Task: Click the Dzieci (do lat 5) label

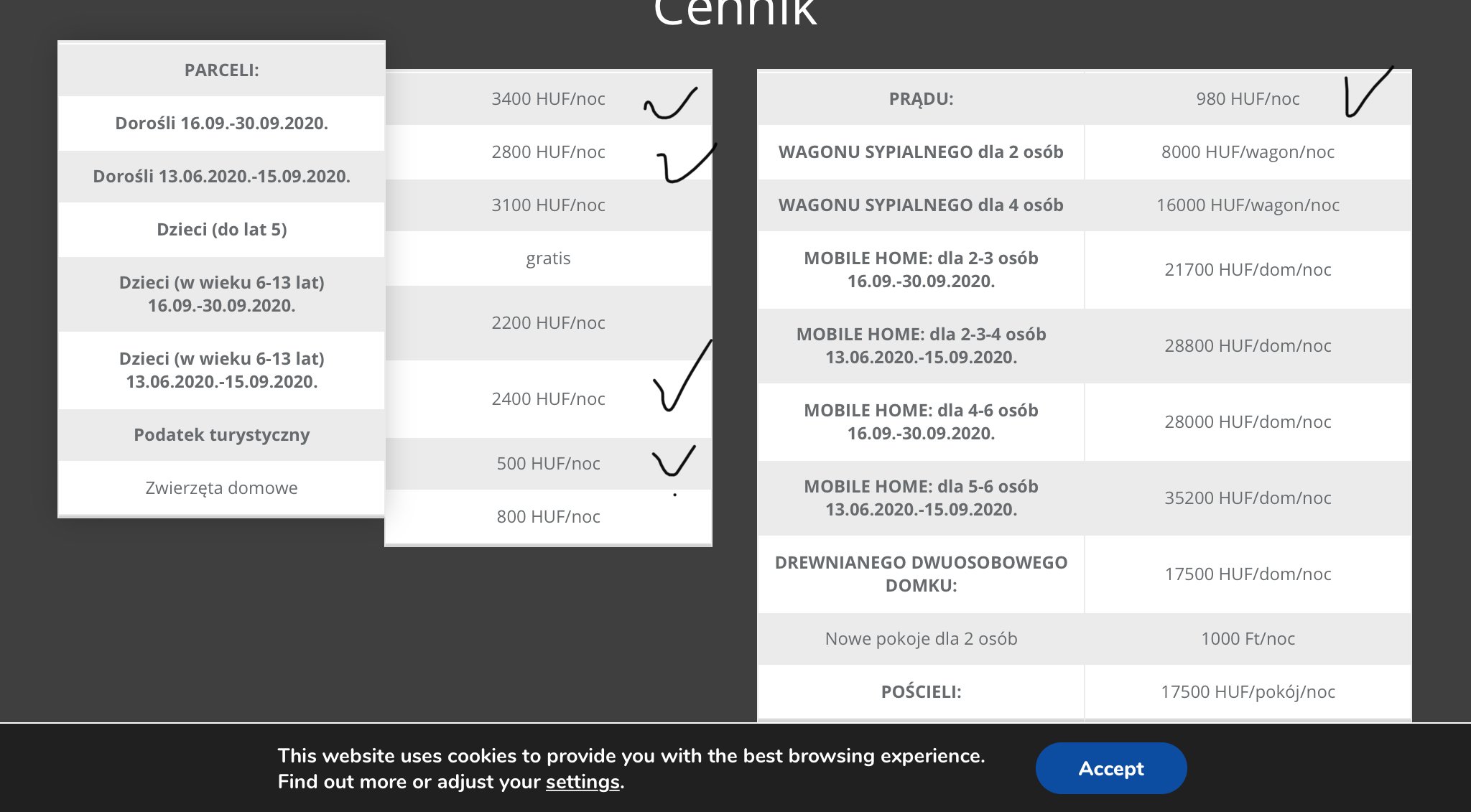Action: click(221, 230)
